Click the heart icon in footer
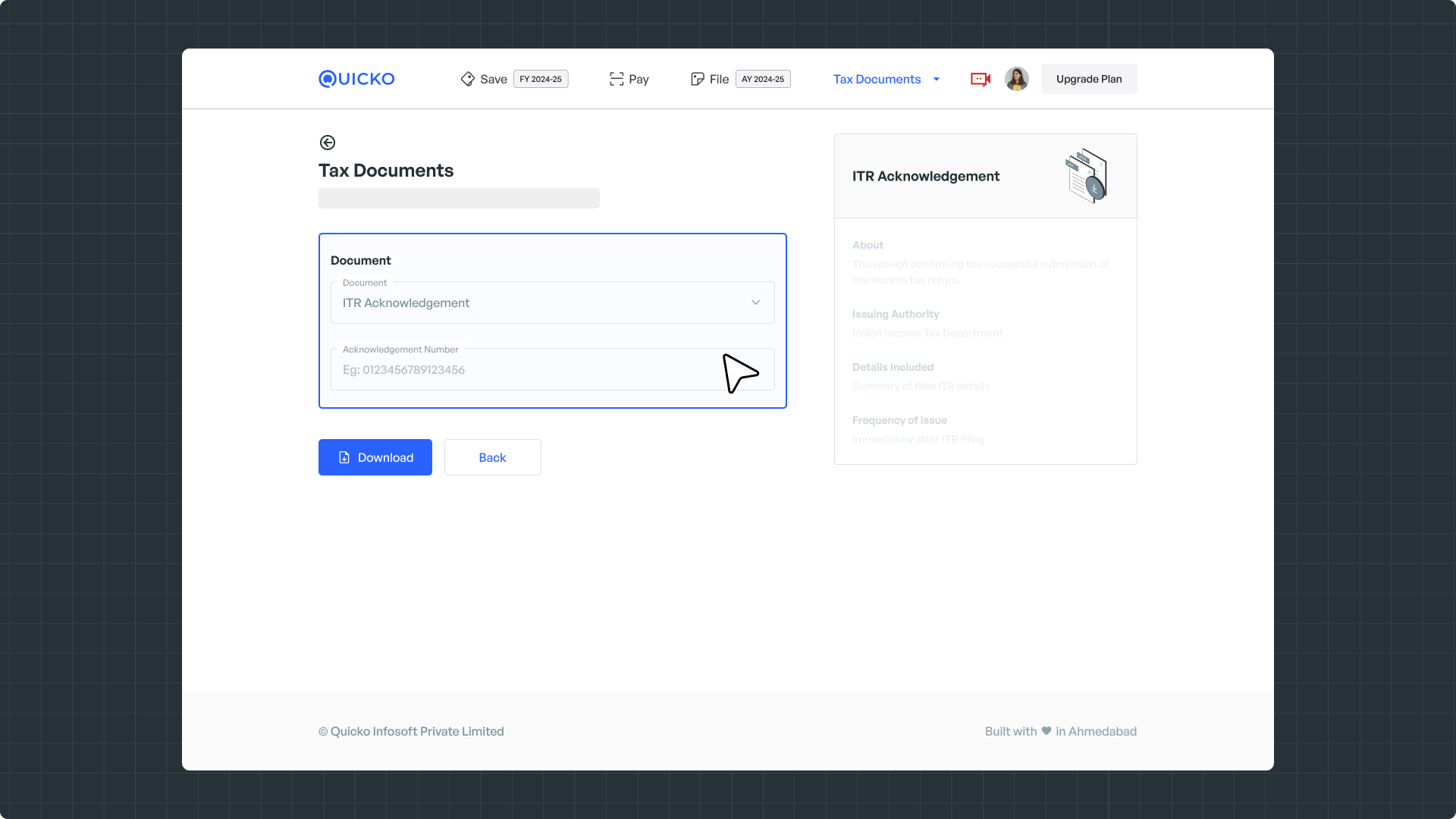Viewport: 1456px width, 819px height. (1046, 731)
